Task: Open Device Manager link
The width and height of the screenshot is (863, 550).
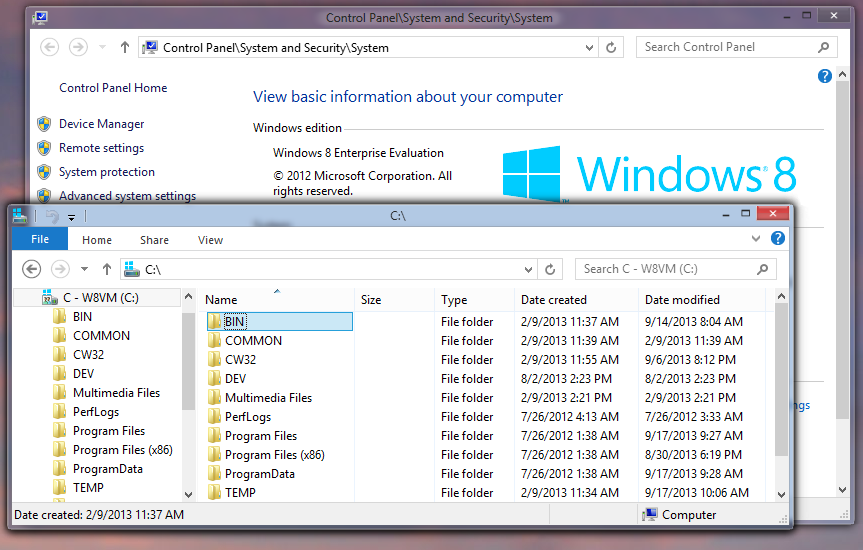Action: [x=101, y=124]
